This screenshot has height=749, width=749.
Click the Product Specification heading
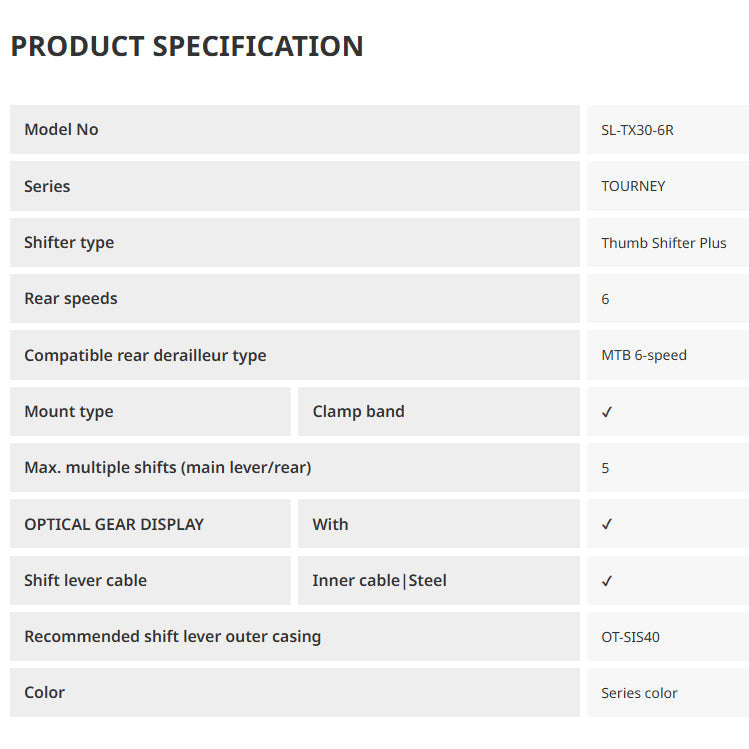click(187, 46)
